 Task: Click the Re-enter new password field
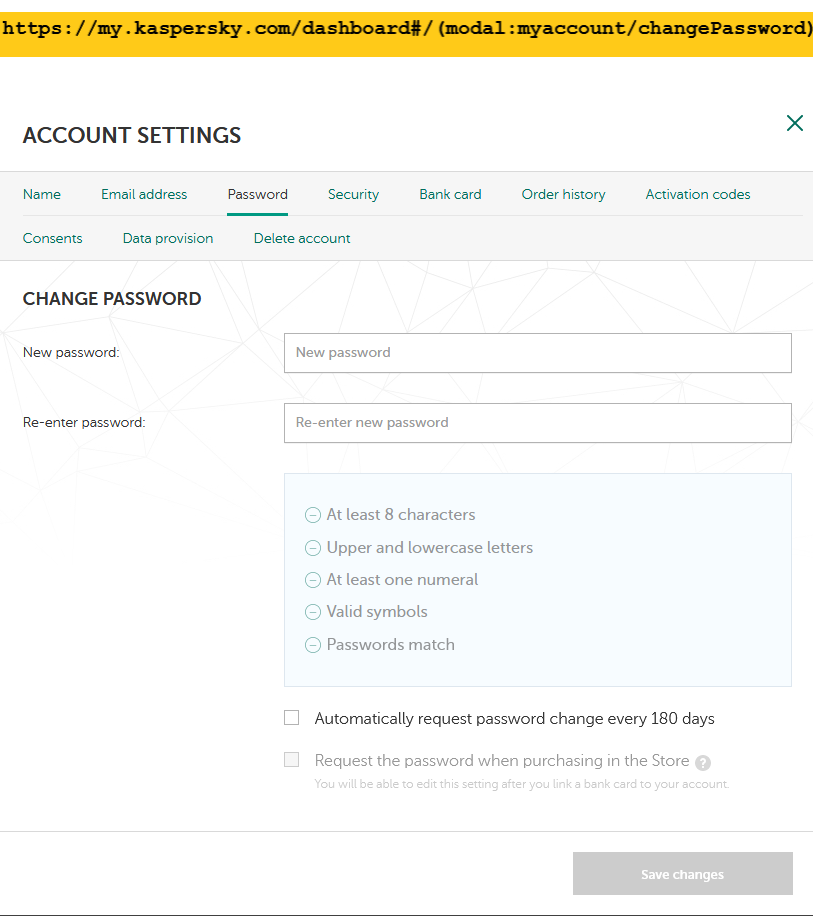click(x=537, y=423)
